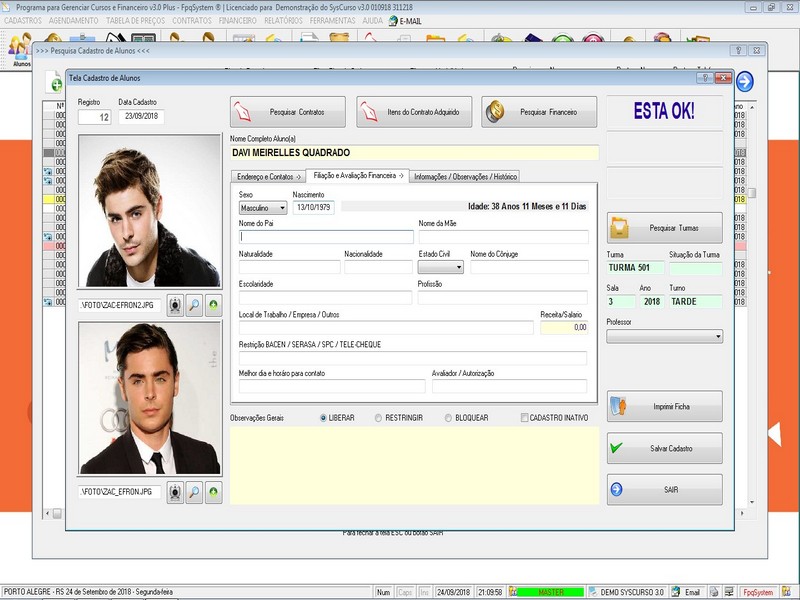Click vertical scrollbar thumb in Pesquisa Cadastro list

752,193
